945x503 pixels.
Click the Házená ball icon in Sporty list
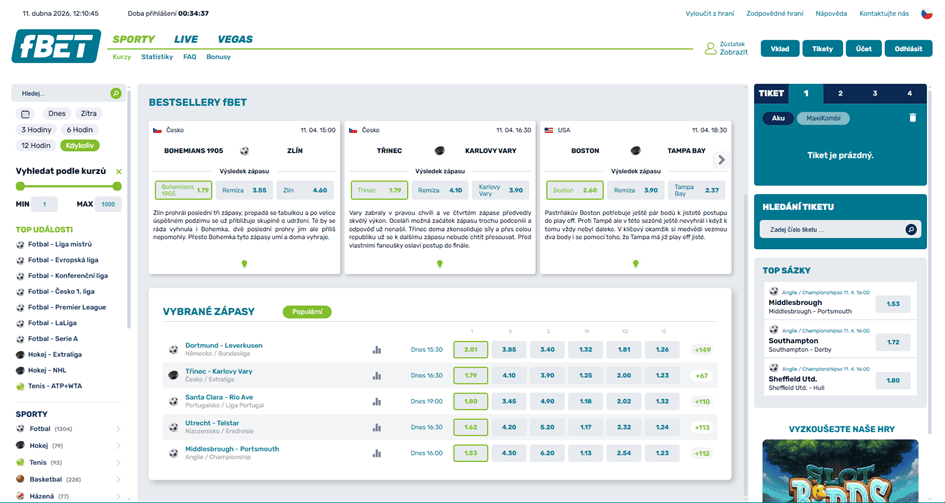point(20,496)
